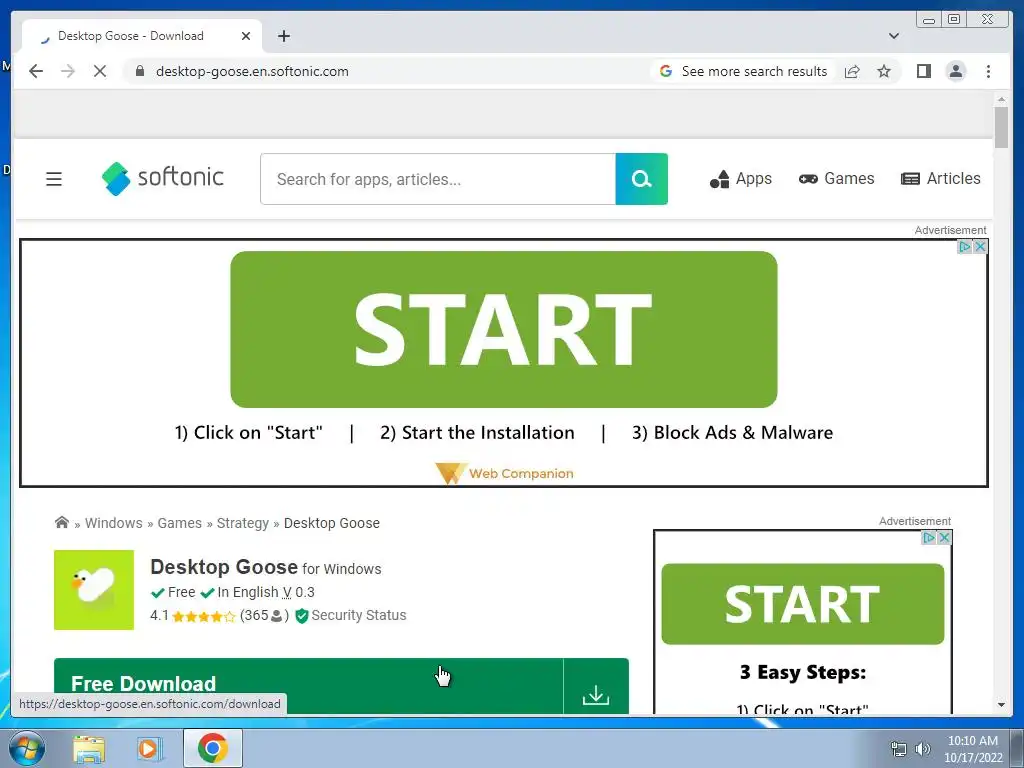Select the Desktop Goose - Download tab
Screen dimensions: 1024x768
pyautogui.click(x=142, y=36)
